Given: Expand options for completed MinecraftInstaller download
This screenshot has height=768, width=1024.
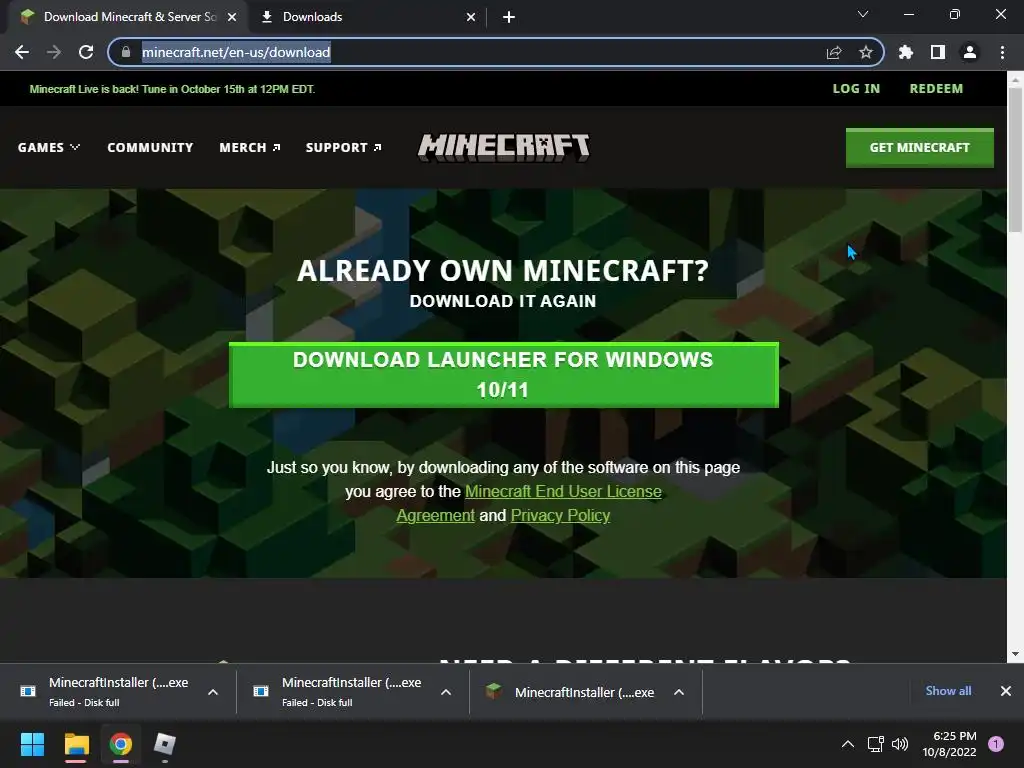Looking at the screenshot, I should click(x=679, y=692).
